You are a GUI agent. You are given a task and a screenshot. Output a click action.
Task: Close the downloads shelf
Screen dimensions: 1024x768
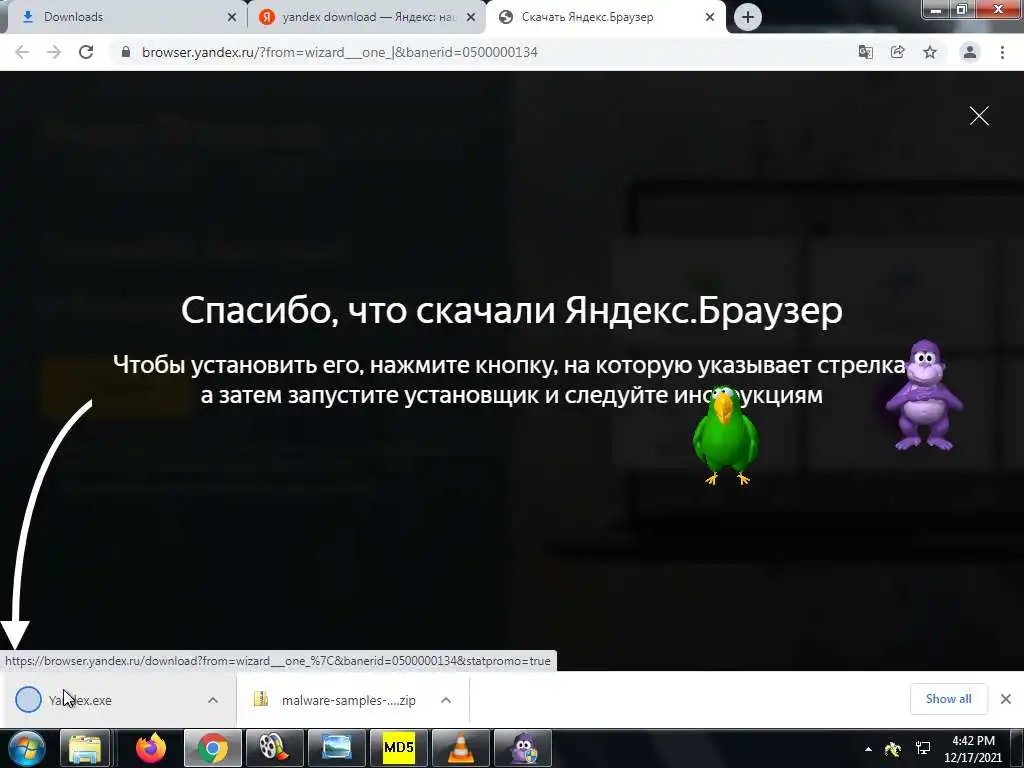point(1006,699)
